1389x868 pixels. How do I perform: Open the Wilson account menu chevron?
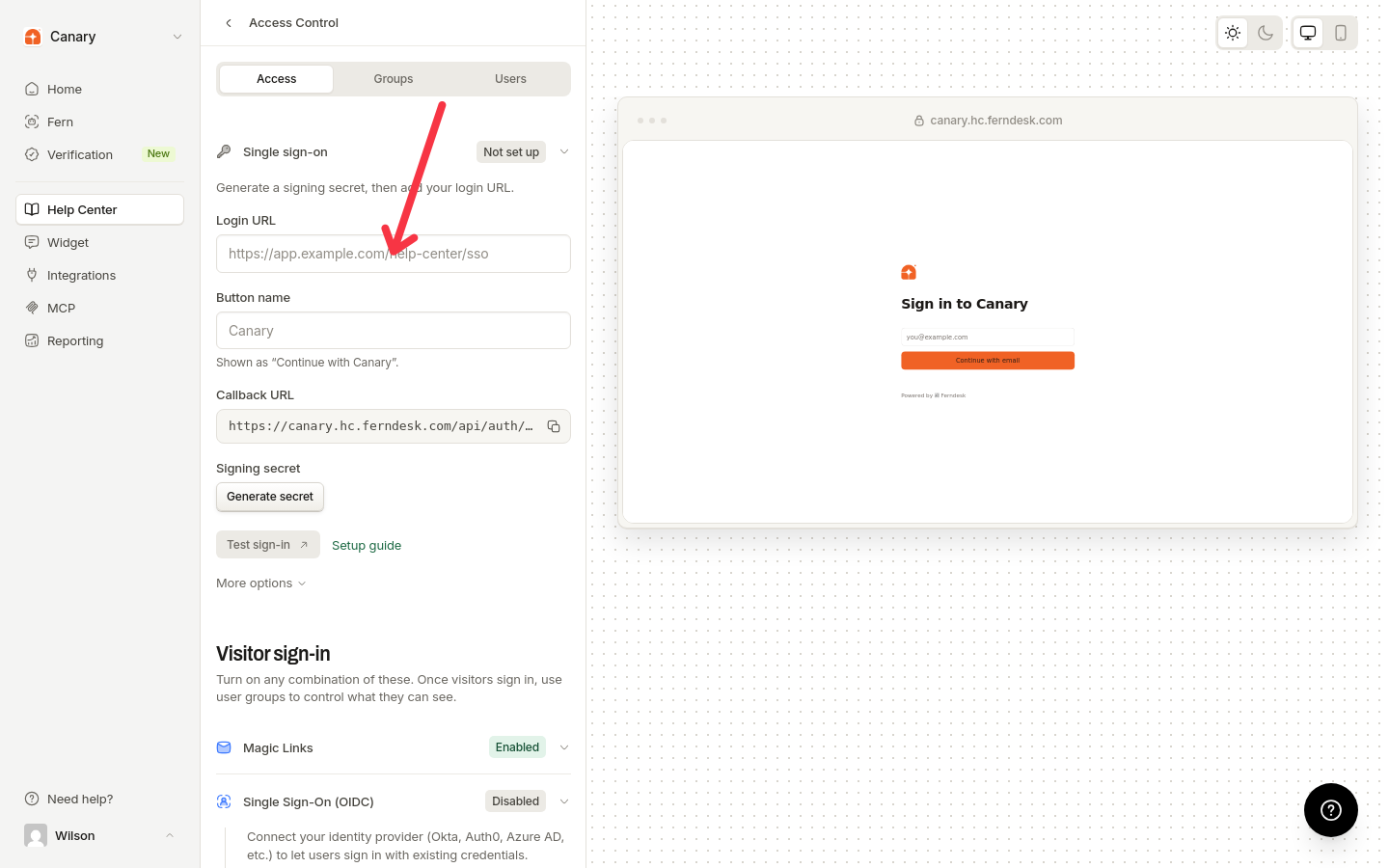tap(170, 835)
